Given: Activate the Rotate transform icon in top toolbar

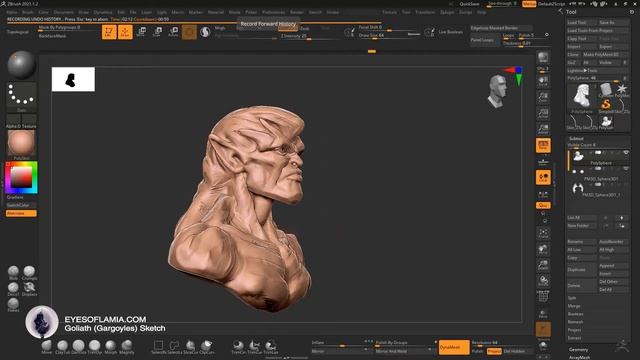Looking at the screenshot, I should click(173, 32).
